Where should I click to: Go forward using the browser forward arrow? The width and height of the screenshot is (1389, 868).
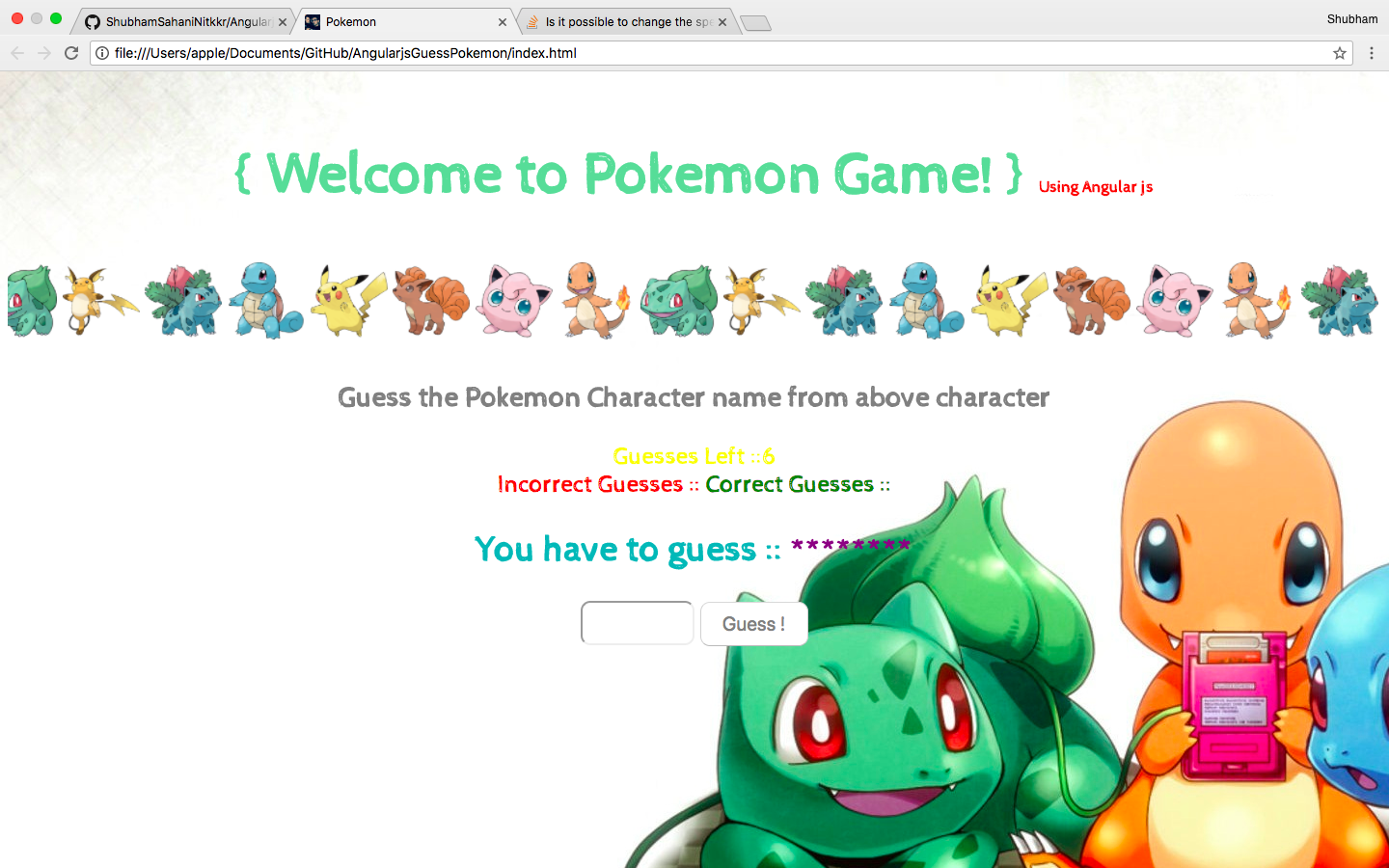pos(44,53)
